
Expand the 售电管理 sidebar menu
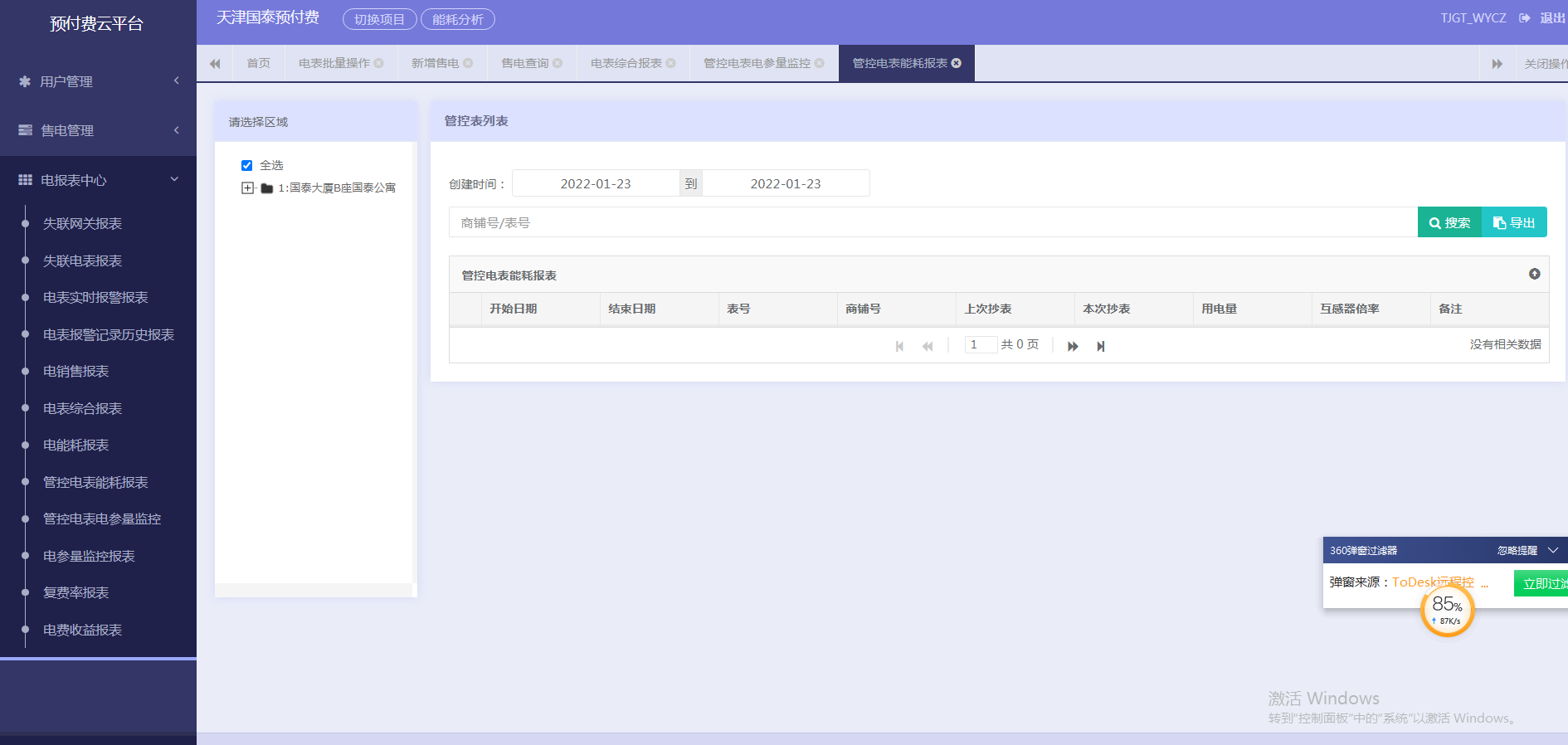[98, 130]
